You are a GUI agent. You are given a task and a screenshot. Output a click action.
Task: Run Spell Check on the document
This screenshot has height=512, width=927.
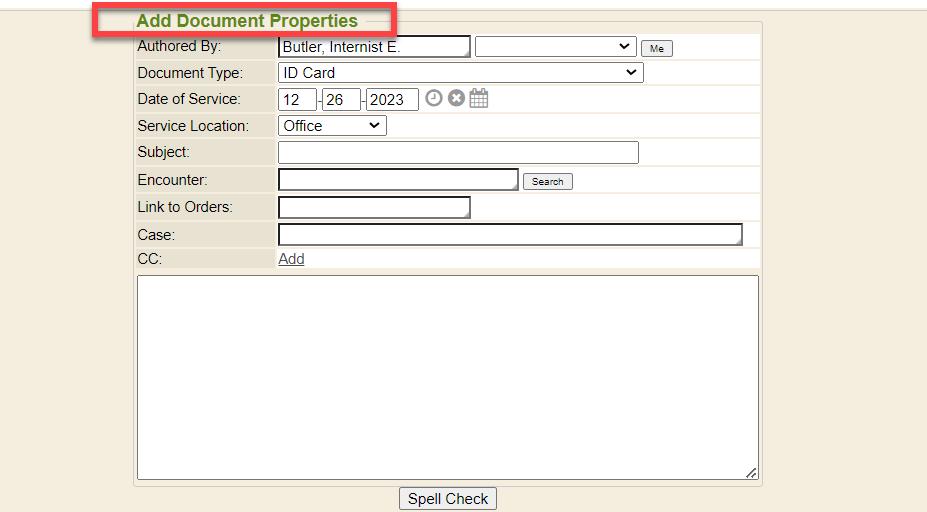(448, 498)
